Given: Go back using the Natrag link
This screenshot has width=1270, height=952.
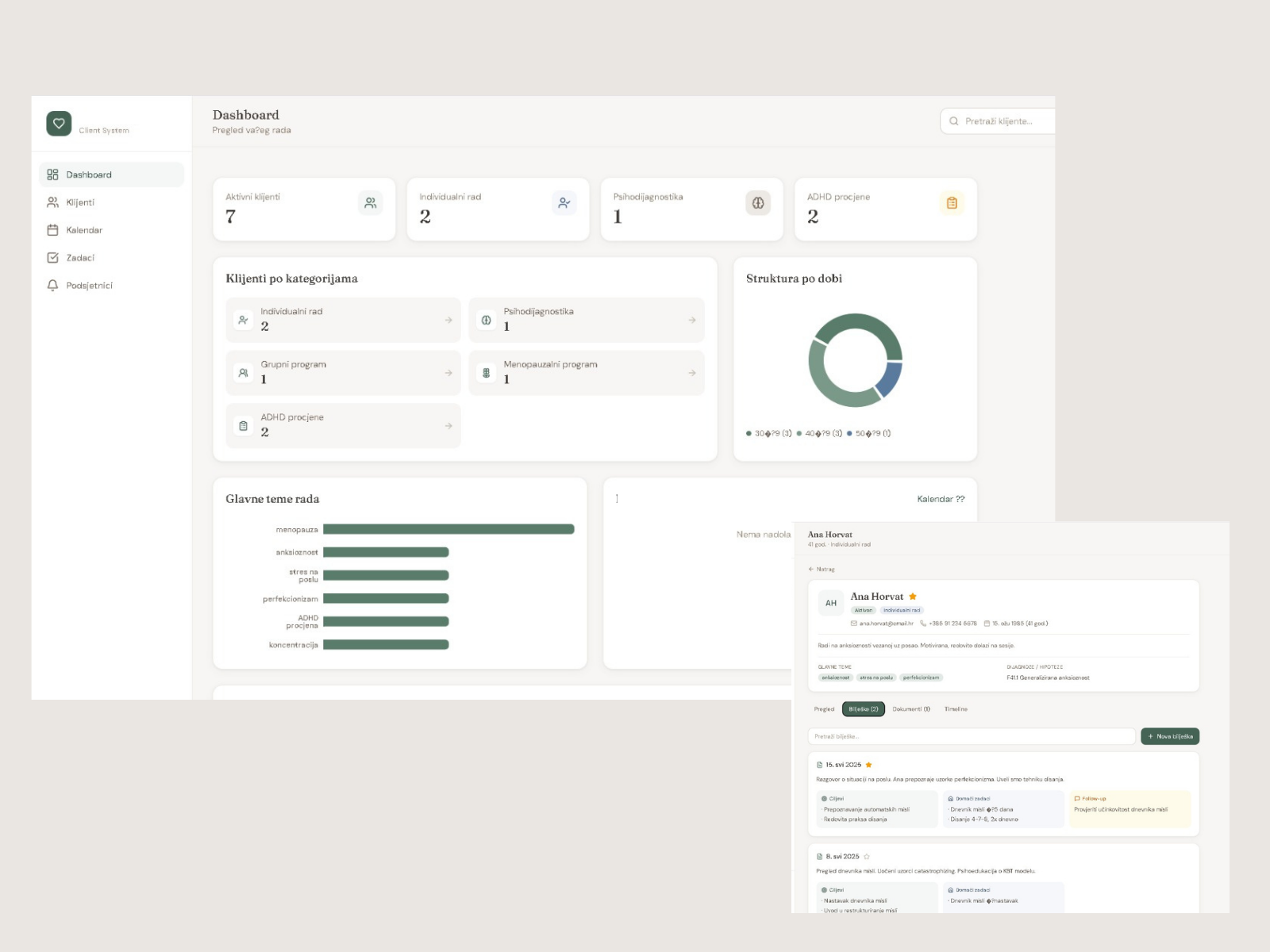Looking at the screenshot, I should point(822,569).
